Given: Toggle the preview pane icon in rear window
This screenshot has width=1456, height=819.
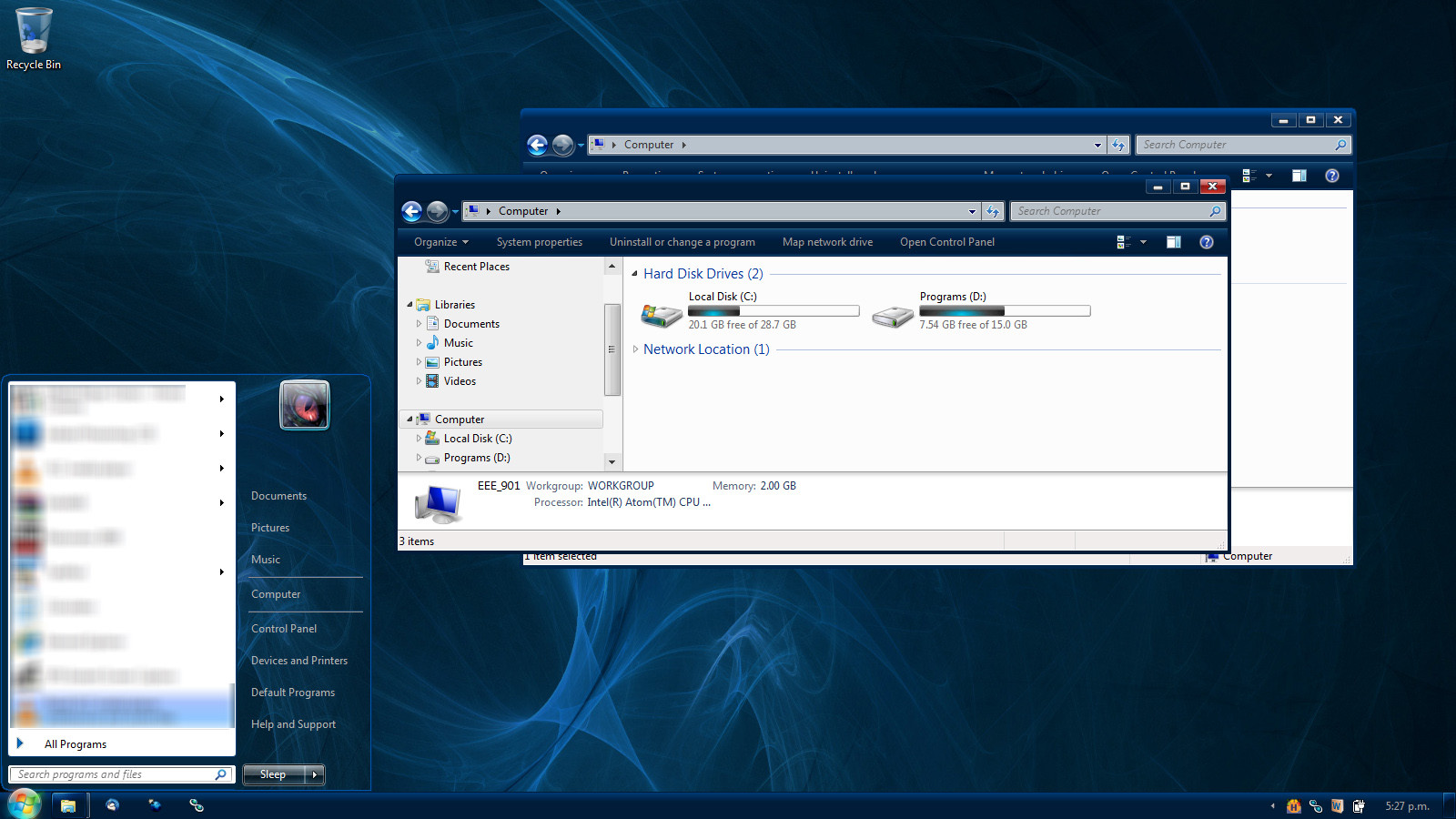Looking at the screenshot, I should 1299,176.
